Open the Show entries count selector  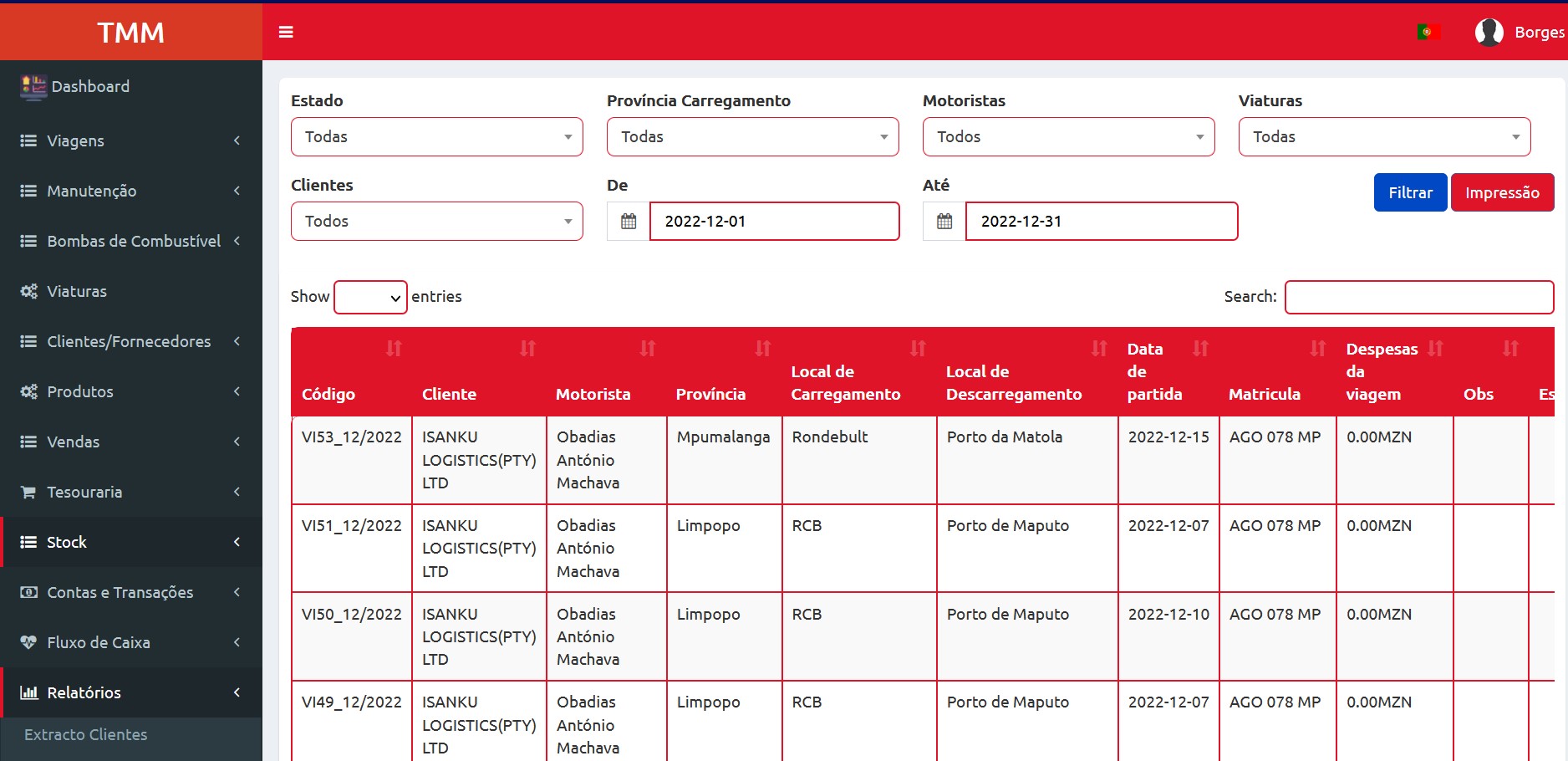[x=370, y=298]
